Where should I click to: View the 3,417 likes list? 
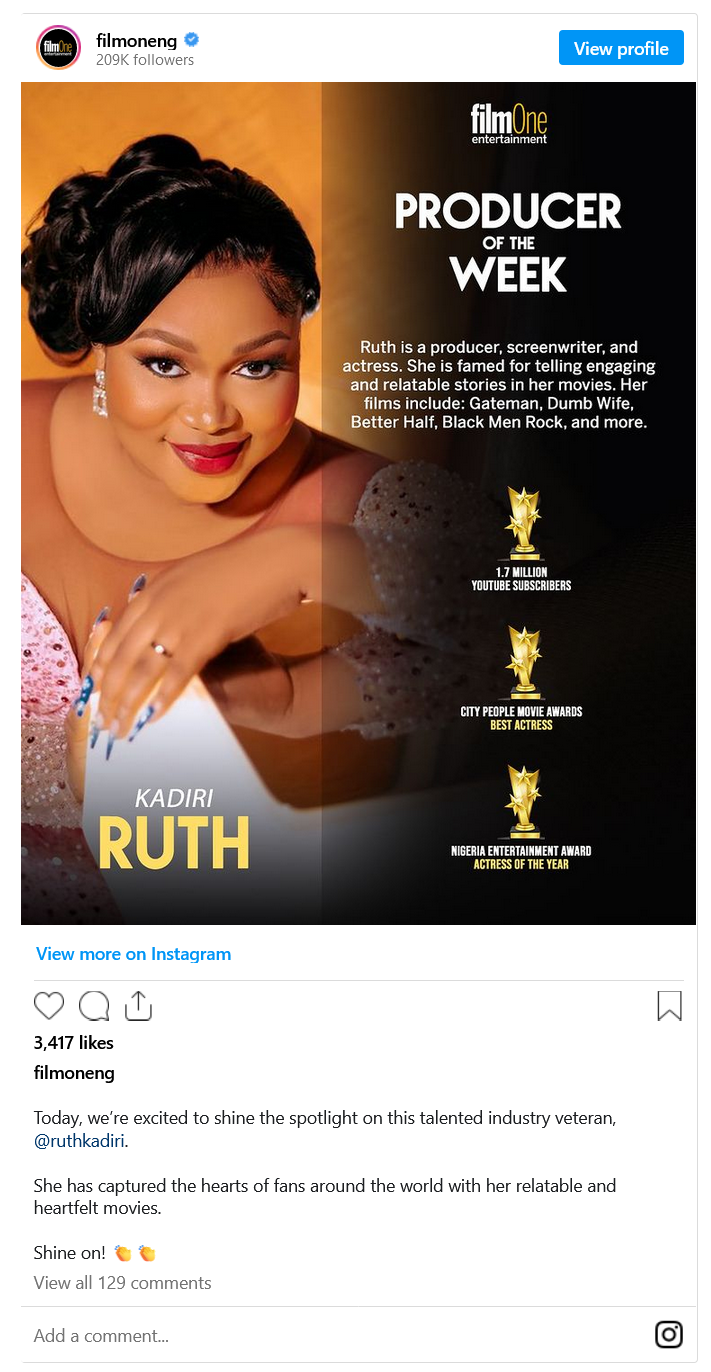coord(74,1042)
